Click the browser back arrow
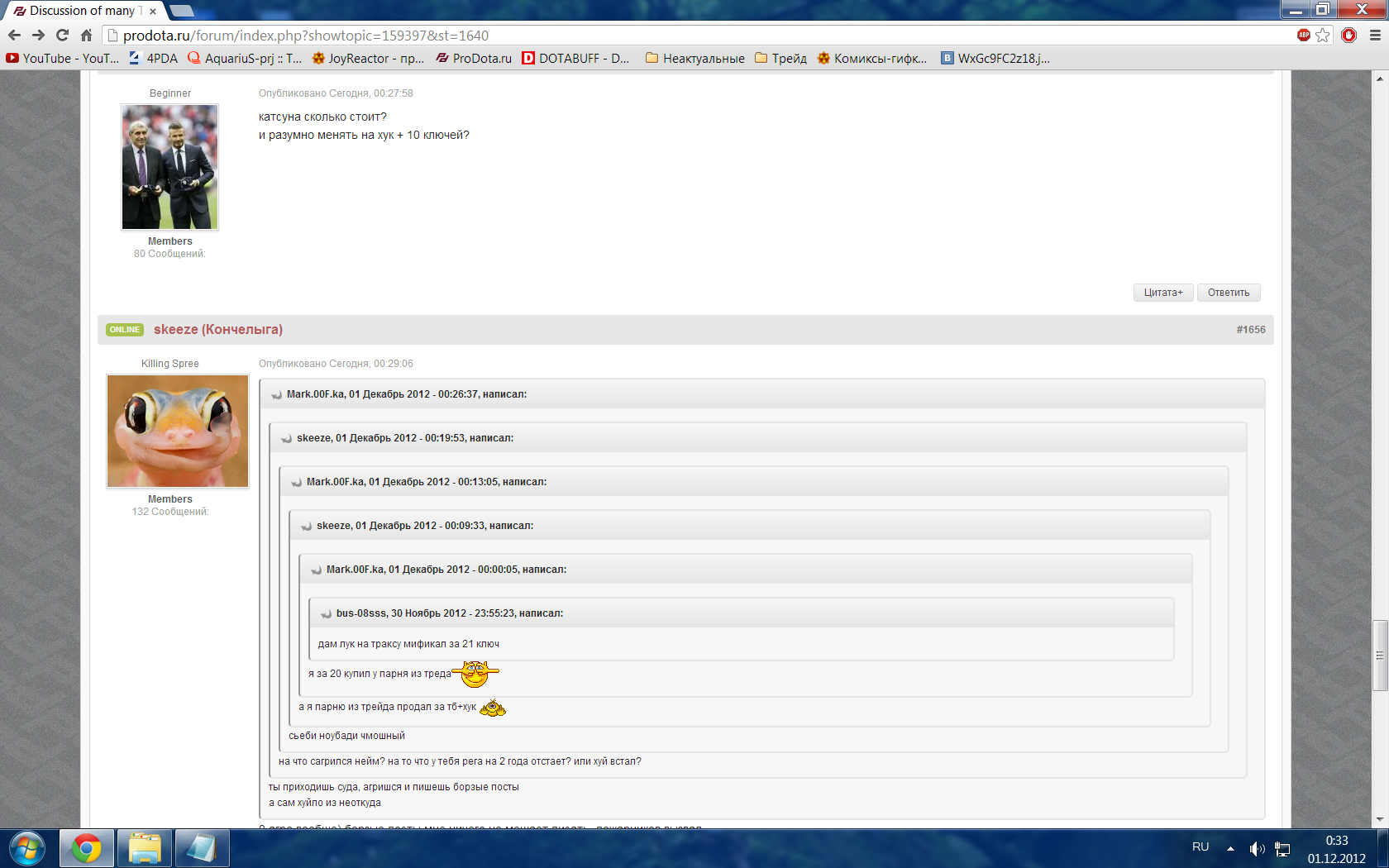 pyautogui.click(x=14, y=36)
